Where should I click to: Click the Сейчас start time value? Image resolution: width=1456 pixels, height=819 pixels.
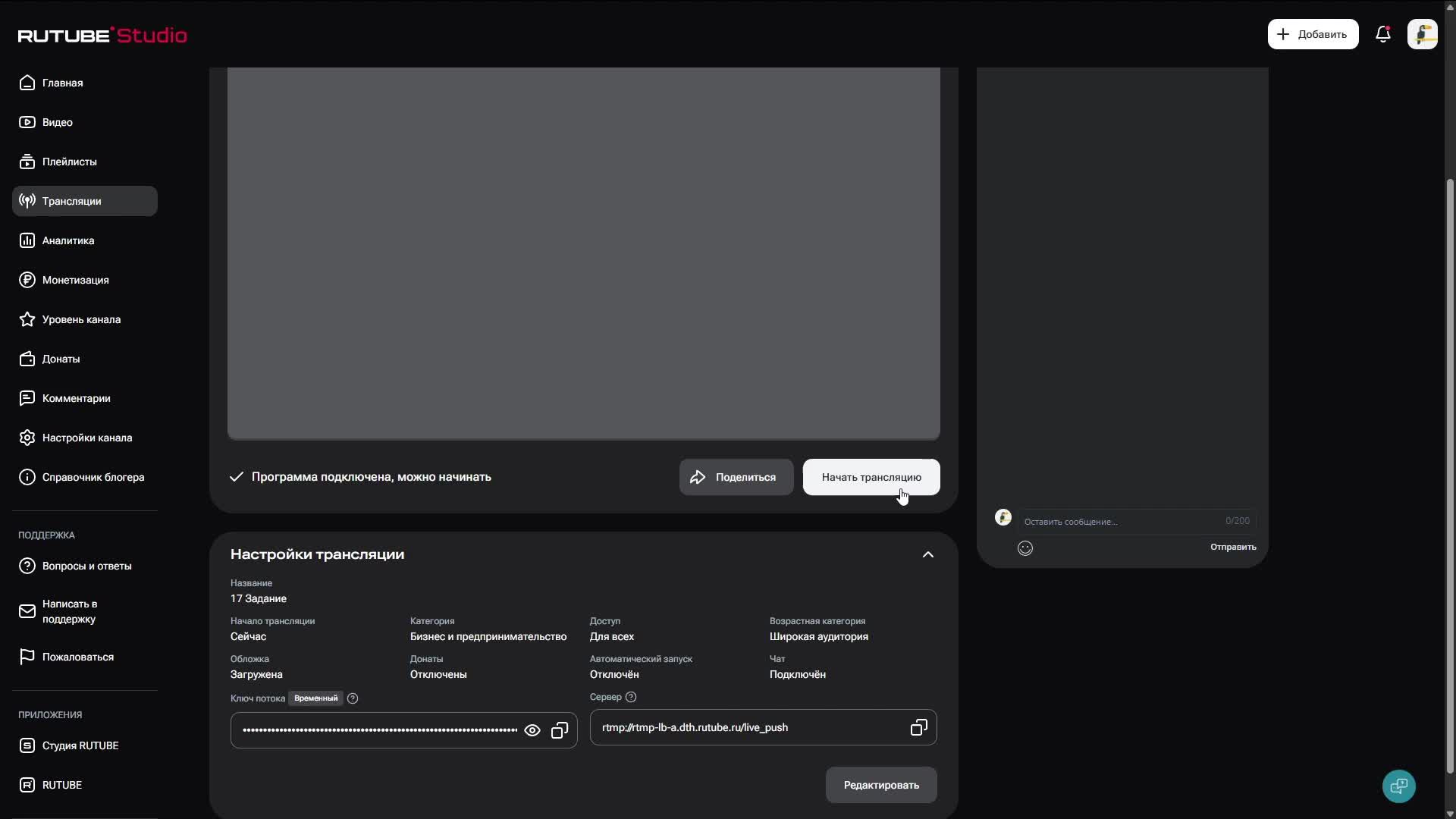click(x=248, y=636)
